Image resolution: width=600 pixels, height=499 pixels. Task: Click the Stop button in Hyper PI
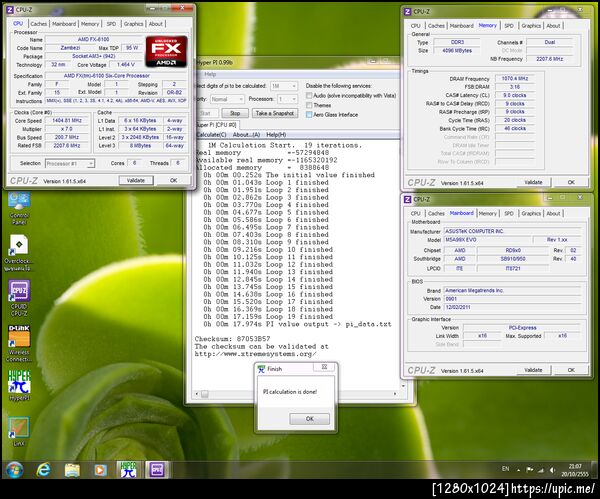(235, 113)
